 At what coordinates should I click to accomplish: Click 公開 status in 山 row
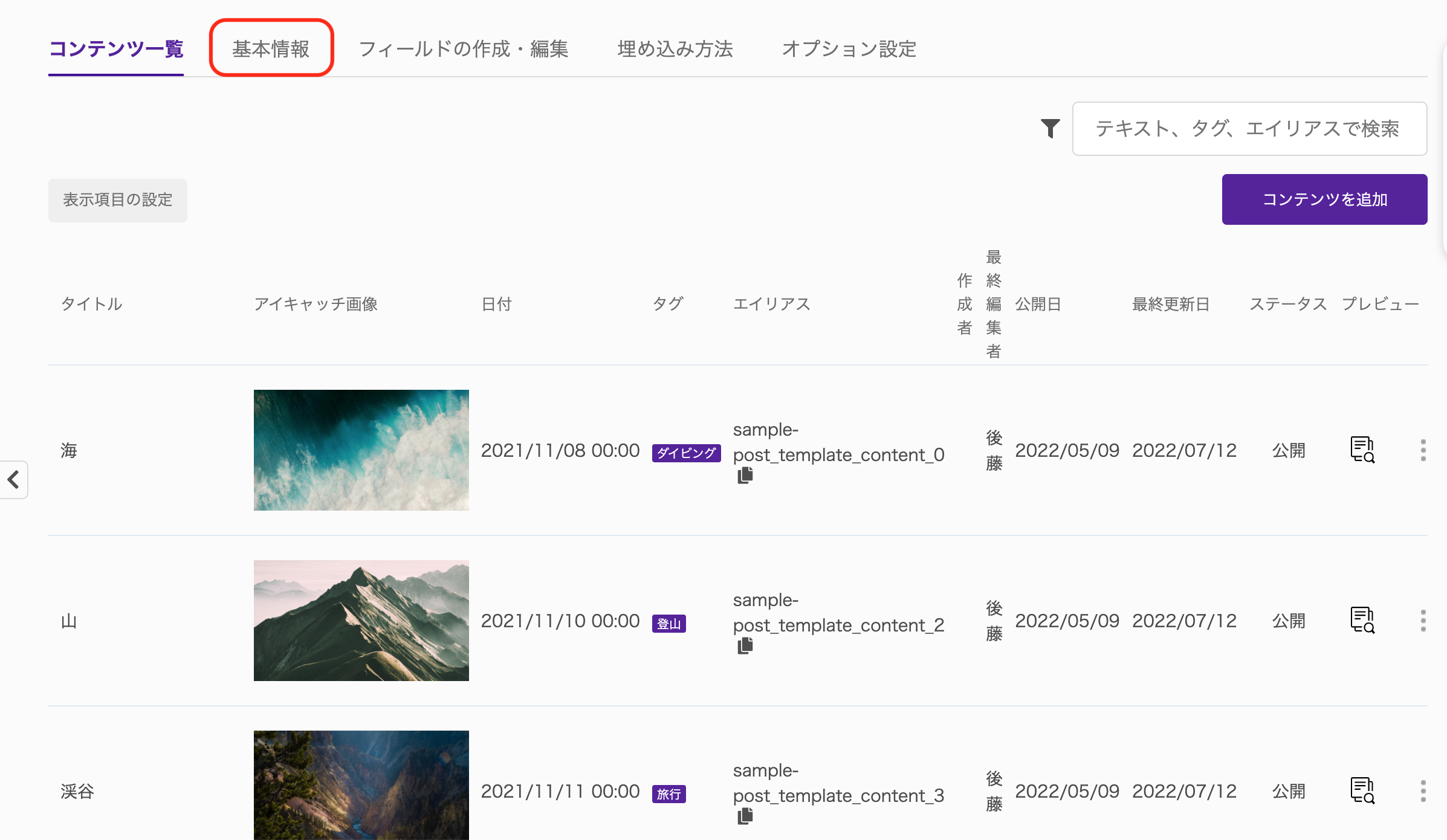1289,621
